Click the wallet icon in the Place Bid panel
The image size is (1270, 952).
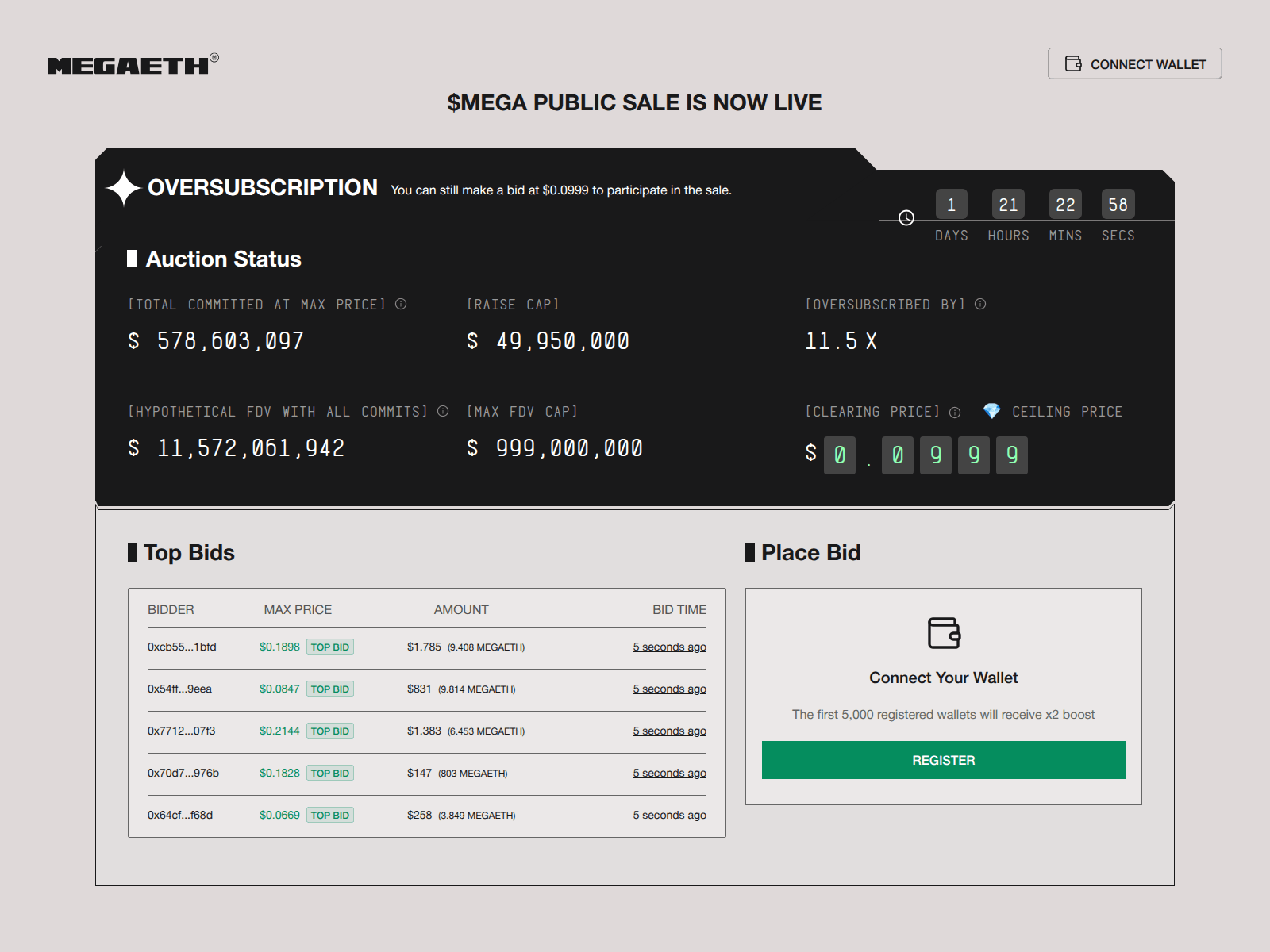click(943, 633)
